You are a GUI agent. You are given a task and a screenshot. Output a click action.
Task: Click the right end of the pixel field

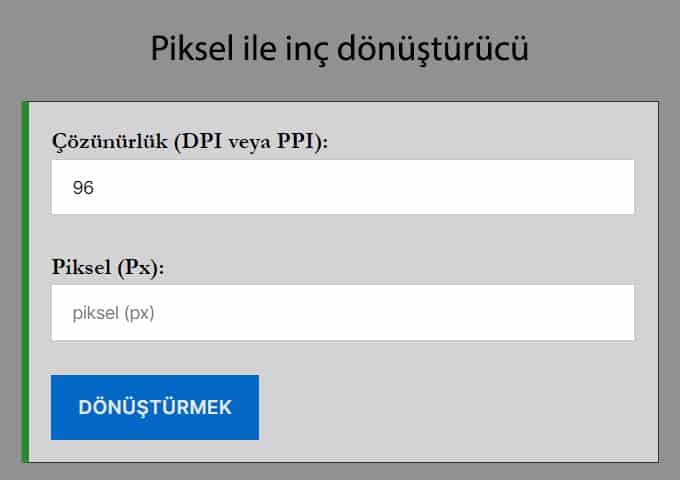(615, 312)
